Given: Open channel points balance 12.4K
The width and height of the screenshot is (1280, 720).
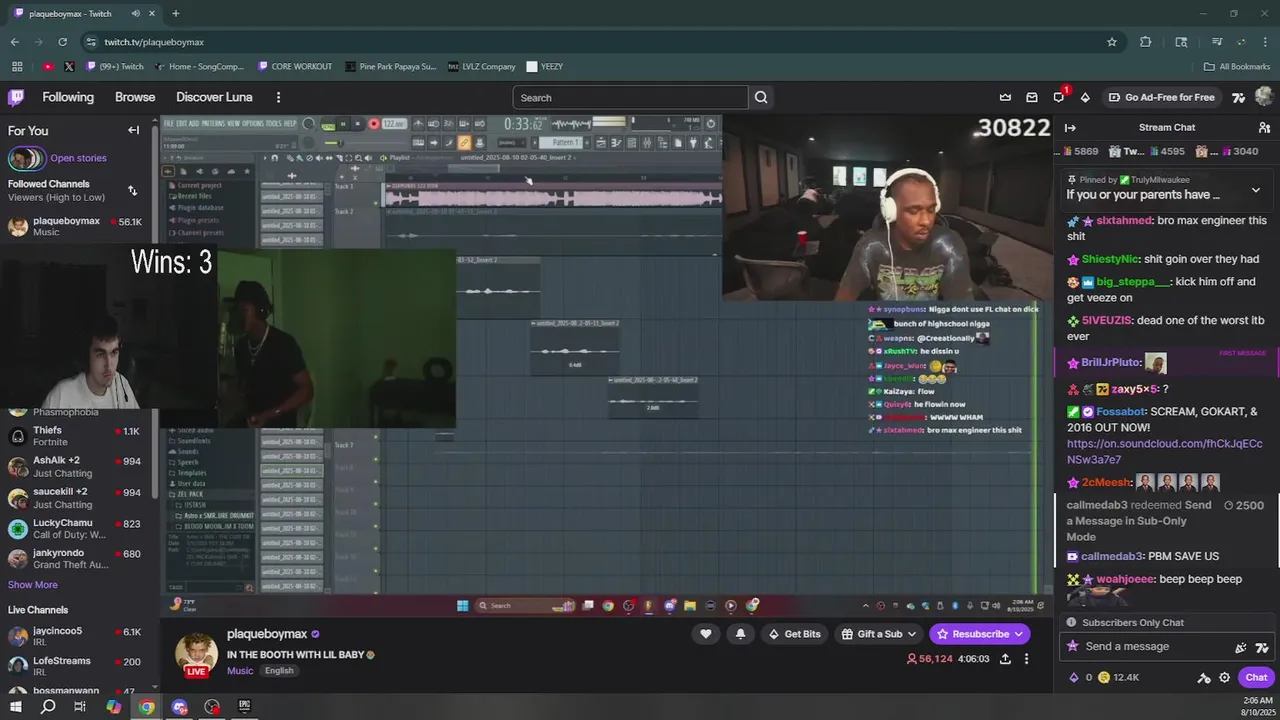Looking at the screenshot, I should tap(1119, 677).
